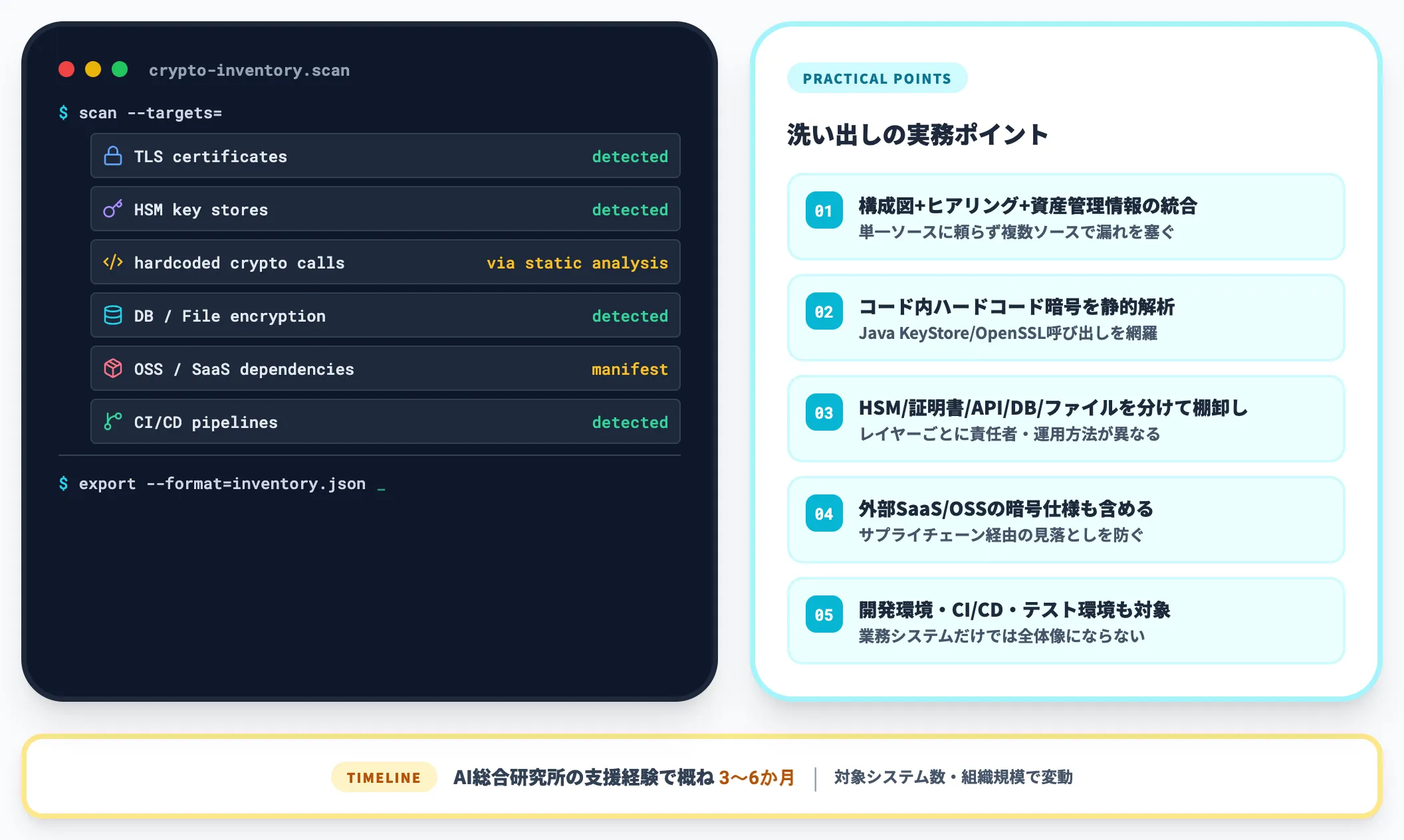Click the subtitle レイヤーごとに責任者・運用方法が異なる
The width and height of the screenshot is (1404, 840).
click(x=1009, y=434)
